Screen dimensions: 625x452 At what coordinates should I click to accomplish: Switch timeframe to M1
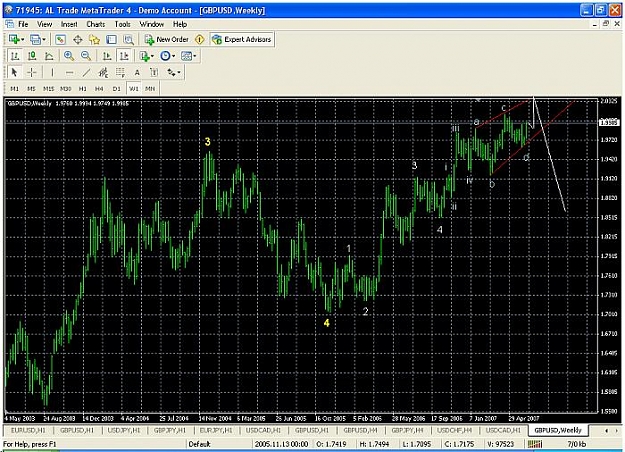15,88
